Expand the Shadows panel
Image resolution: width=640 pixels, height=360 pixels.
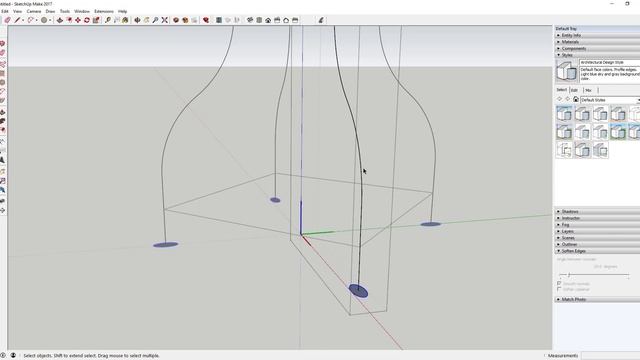coord(597,211)
